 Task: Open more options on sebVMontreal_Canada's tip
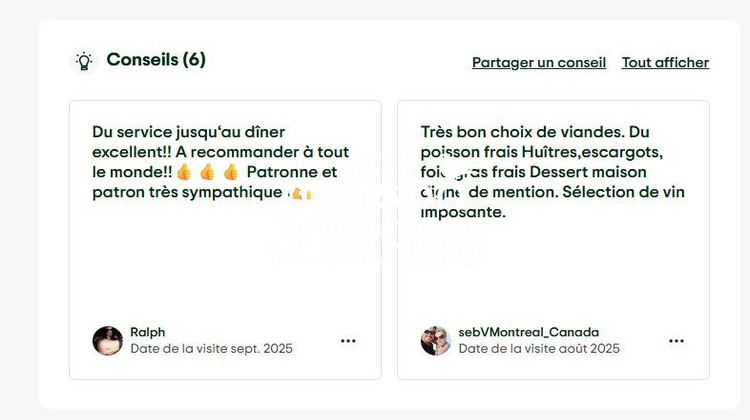pyautogui.click(x=676, y=341)
